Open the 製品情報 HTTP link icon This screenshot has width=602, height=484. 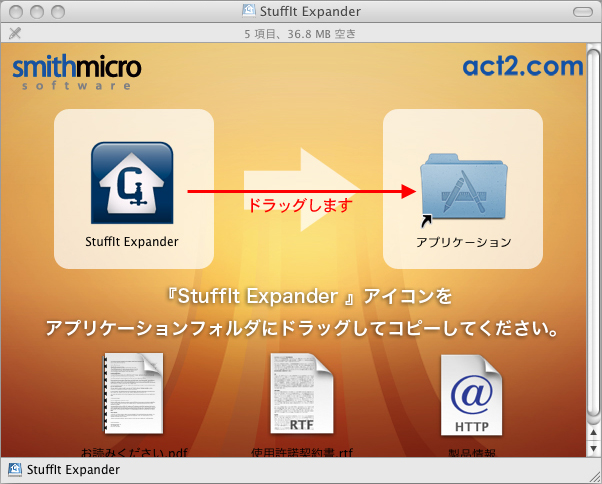pyautogui.click(x=471, y=395)
